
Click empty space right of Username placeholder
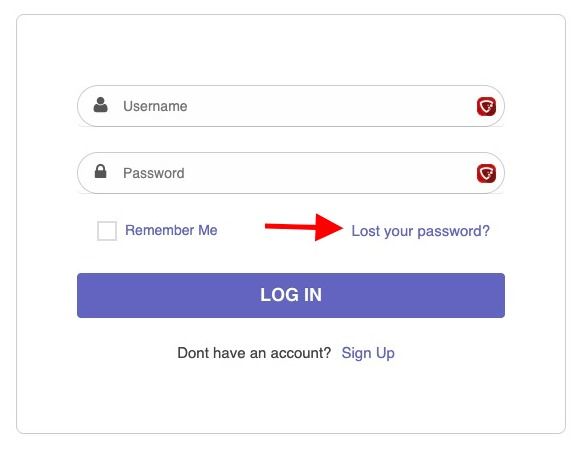pos(330,106)
